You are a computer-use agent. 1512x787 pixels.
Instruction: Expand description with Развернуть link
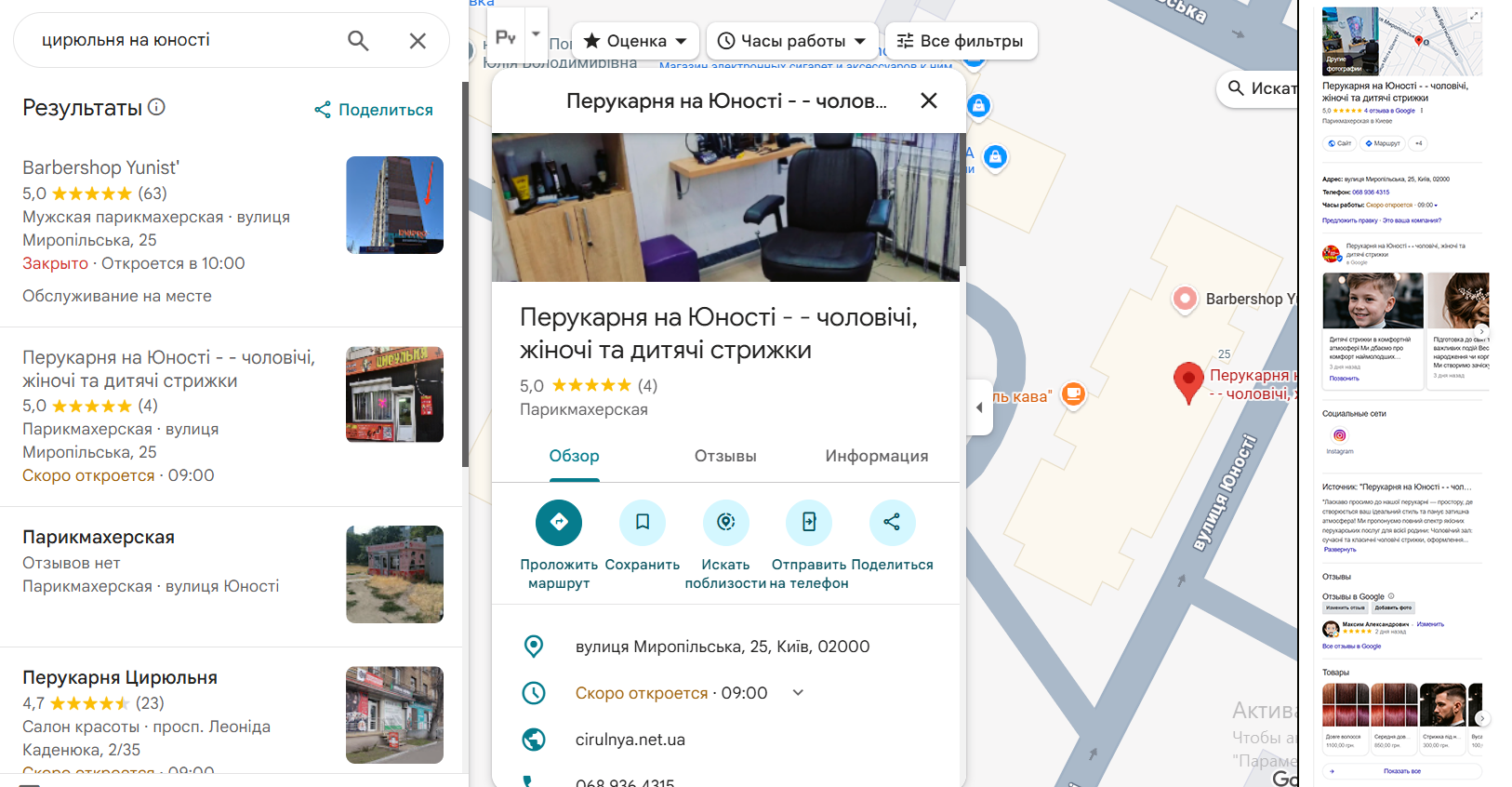[1340, 550]
